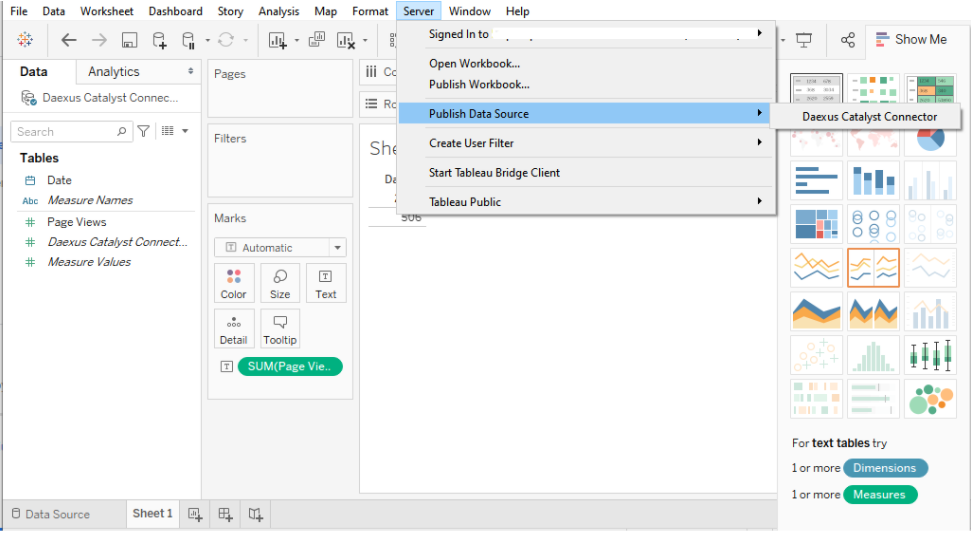
Task: Click the New Worksheet chart-plus icon
Action: (x=277, y=40)
